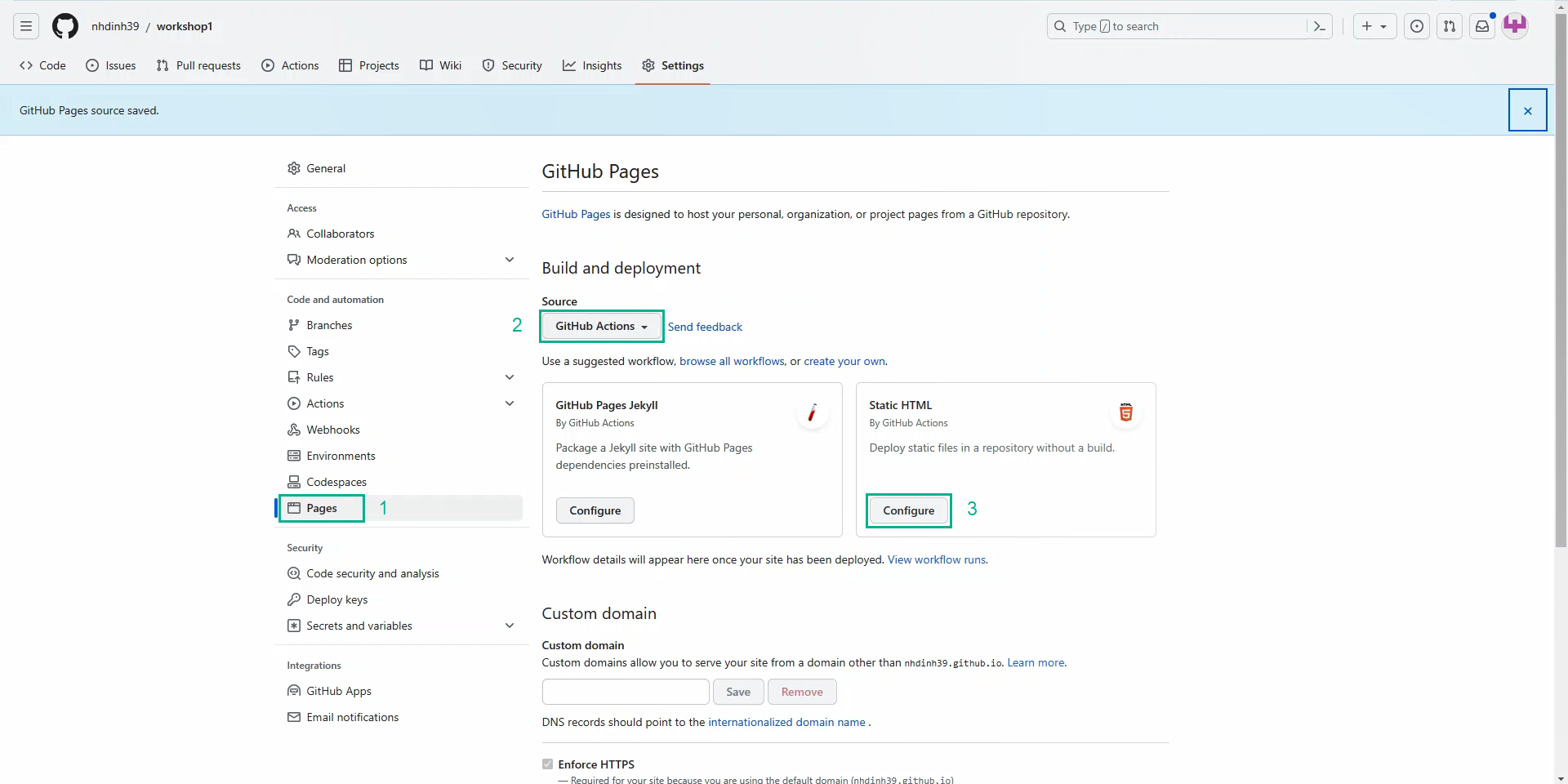
Task: Open the hamburger navigation menu
Action: coord(26,26)
